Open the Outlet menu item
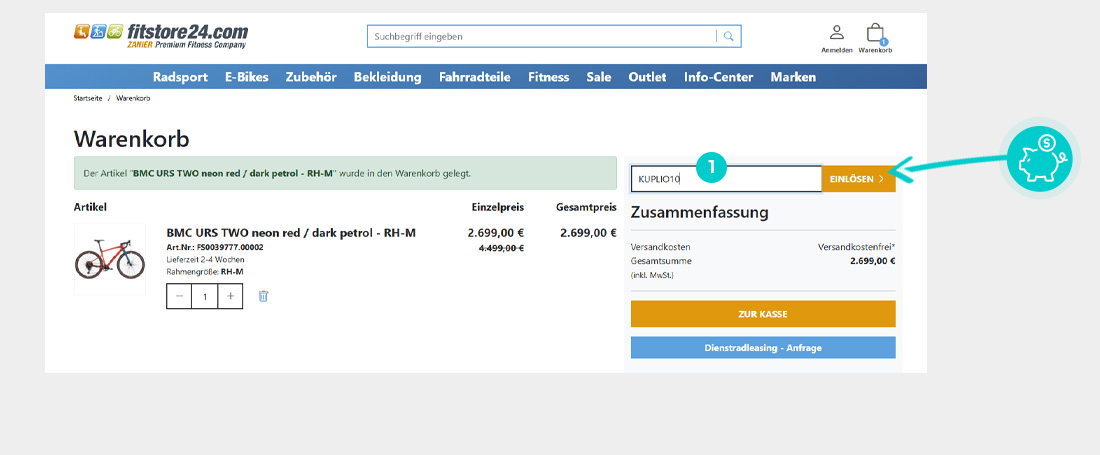The width and height of the screenshot is (1100, 455). click(648, 77)
